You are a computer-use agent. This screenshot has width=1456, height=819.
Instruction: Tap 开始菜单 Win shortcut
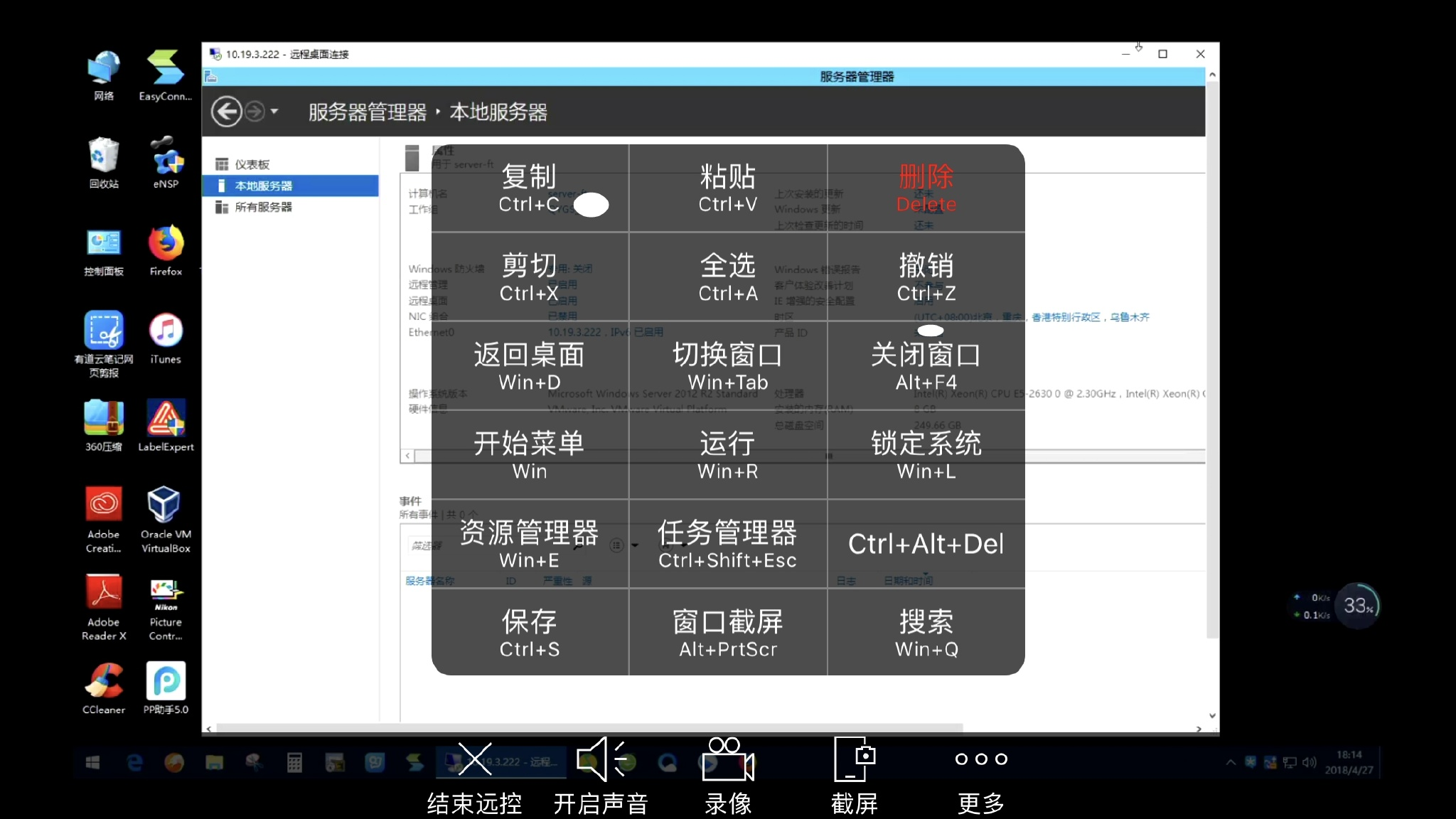pyautogui.click(x=530, y=455)
